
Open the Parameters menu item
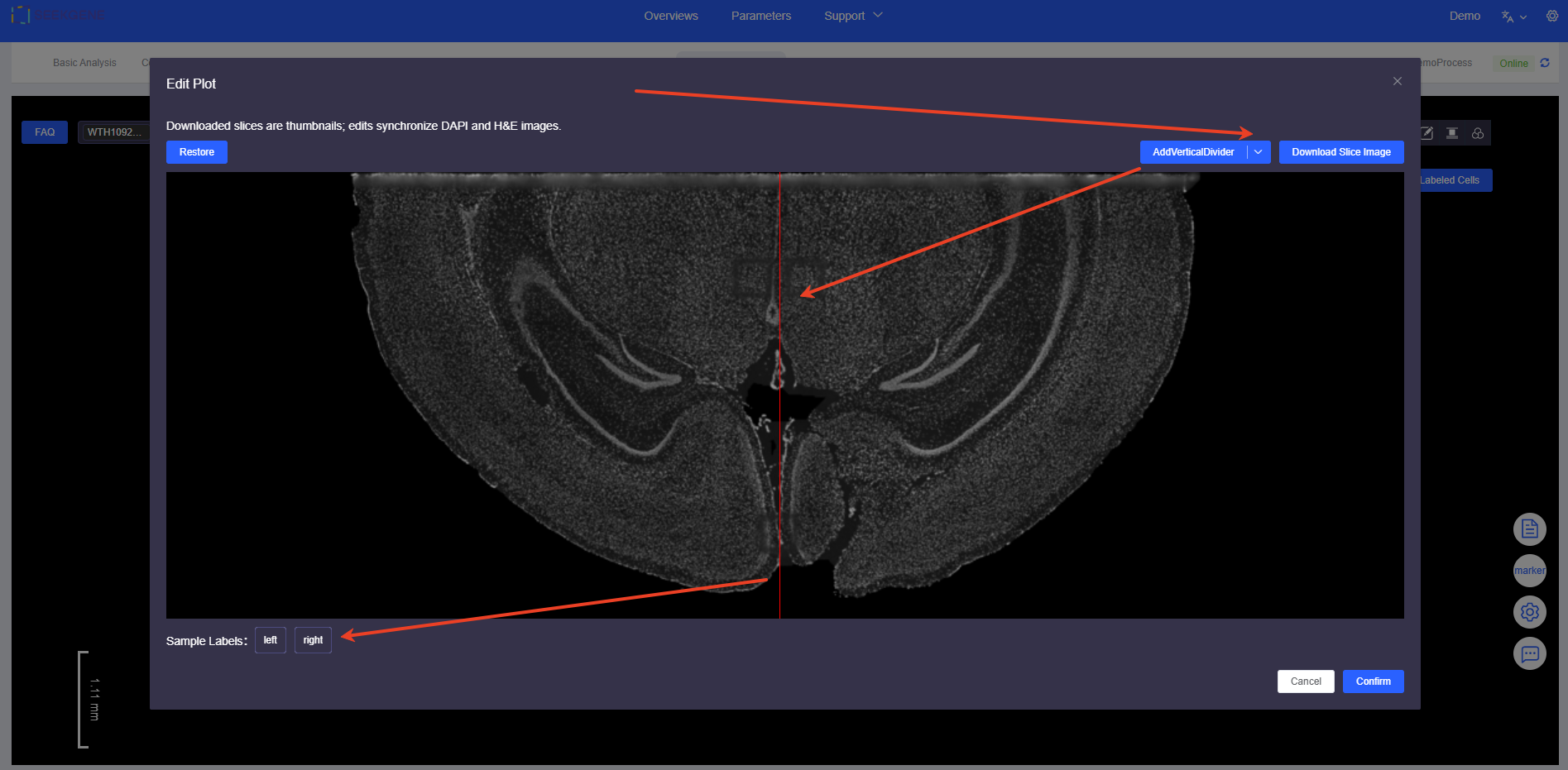(760, 16)
